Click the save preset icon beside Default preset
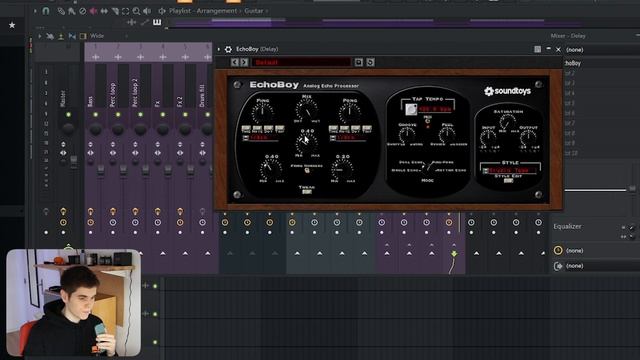 358,62
